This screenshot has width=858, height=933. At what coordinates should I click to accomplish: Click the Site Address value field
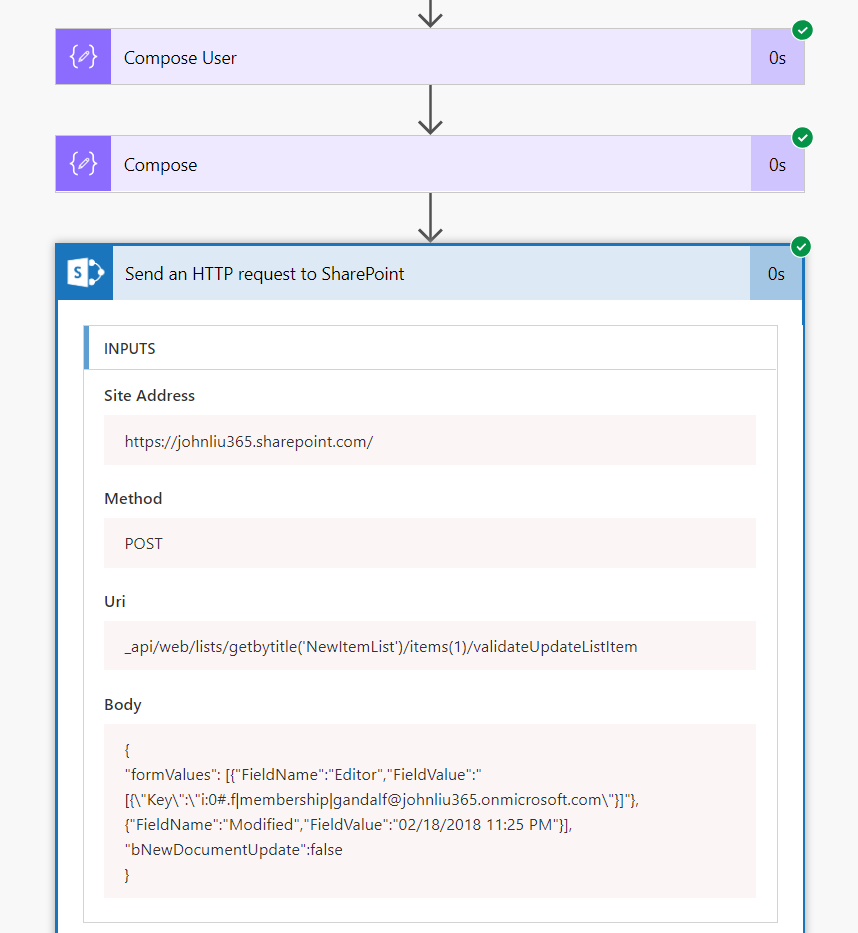(x=429, y=441)
